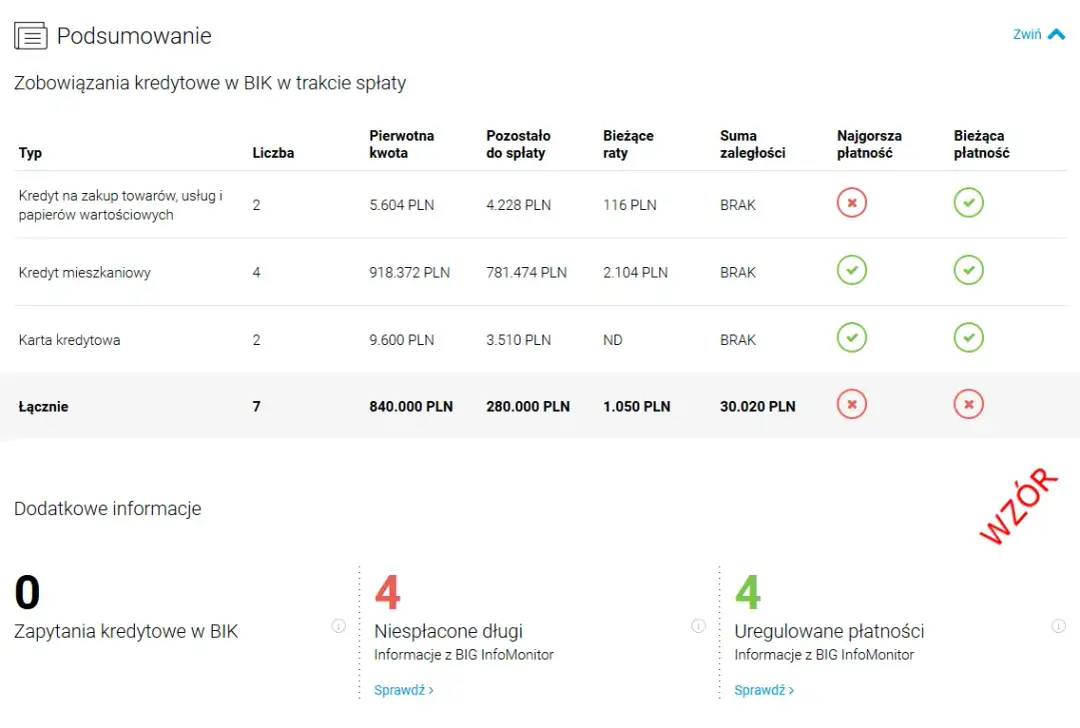
Task: Open Sprawdź link under Uregulowane płatności
Action: 763,690
